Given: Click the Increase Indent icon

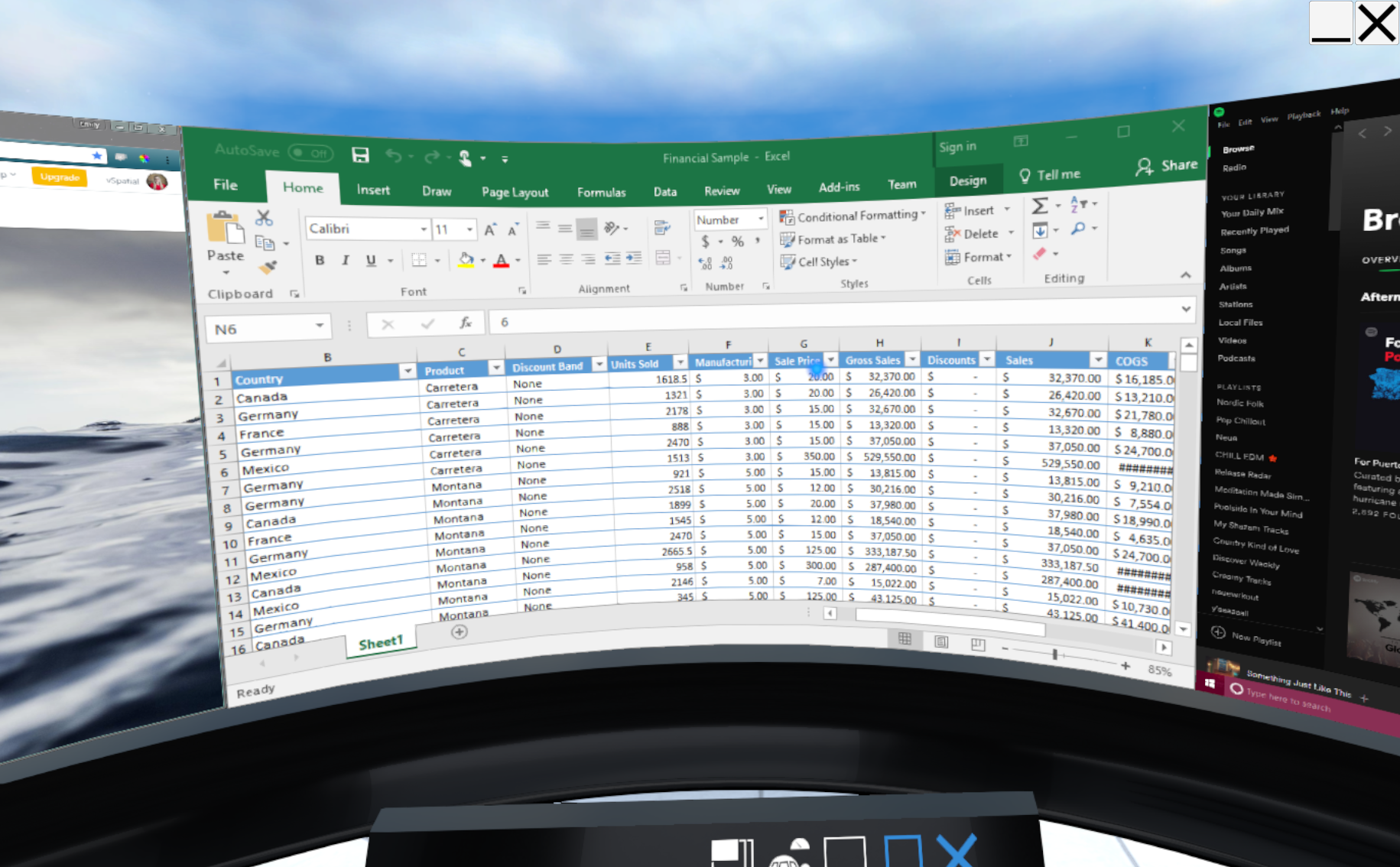Looking at the screenshot, I should (x=634, y=258).
